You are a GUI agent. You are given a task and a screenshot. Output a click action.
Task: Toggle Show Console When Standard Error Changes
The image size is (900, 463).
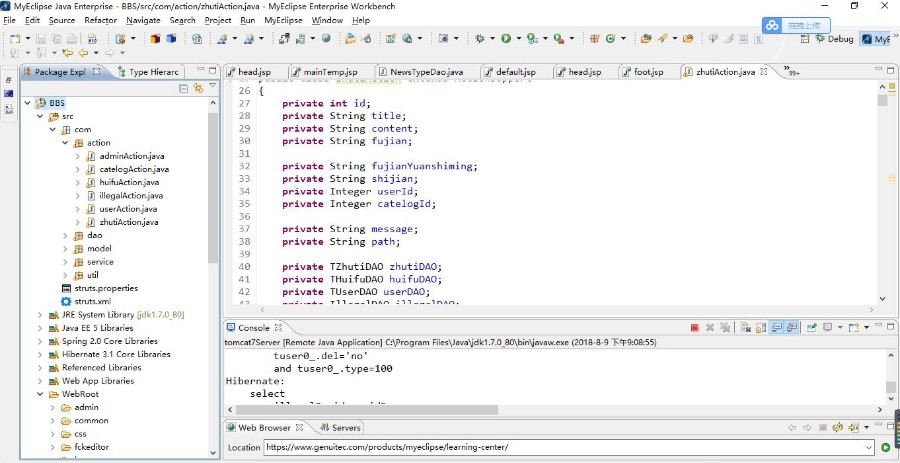point(792,328)
